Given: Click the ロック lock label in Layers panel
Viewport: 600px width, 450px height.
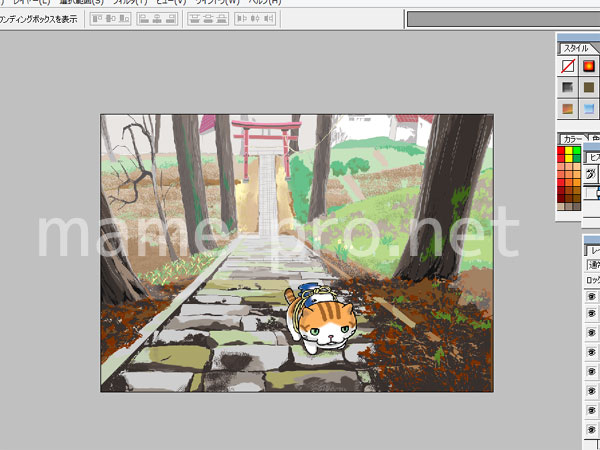Looking at the screenshot, I should [593, 280].
